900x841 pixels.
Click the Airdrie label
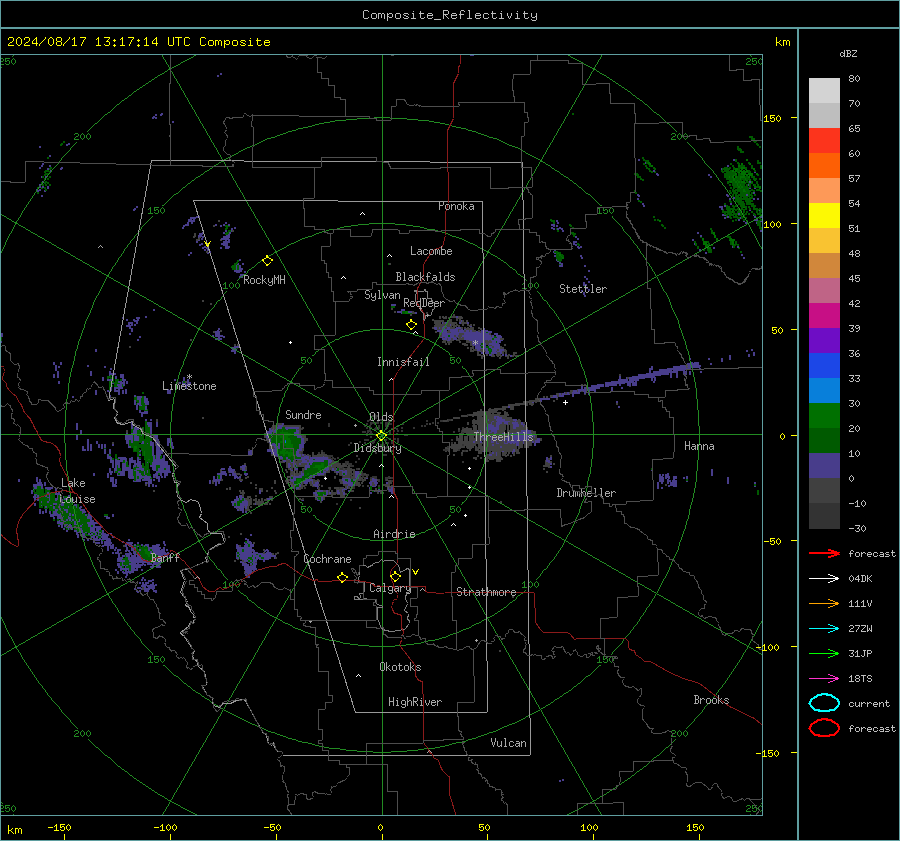[x=394, y=534]
